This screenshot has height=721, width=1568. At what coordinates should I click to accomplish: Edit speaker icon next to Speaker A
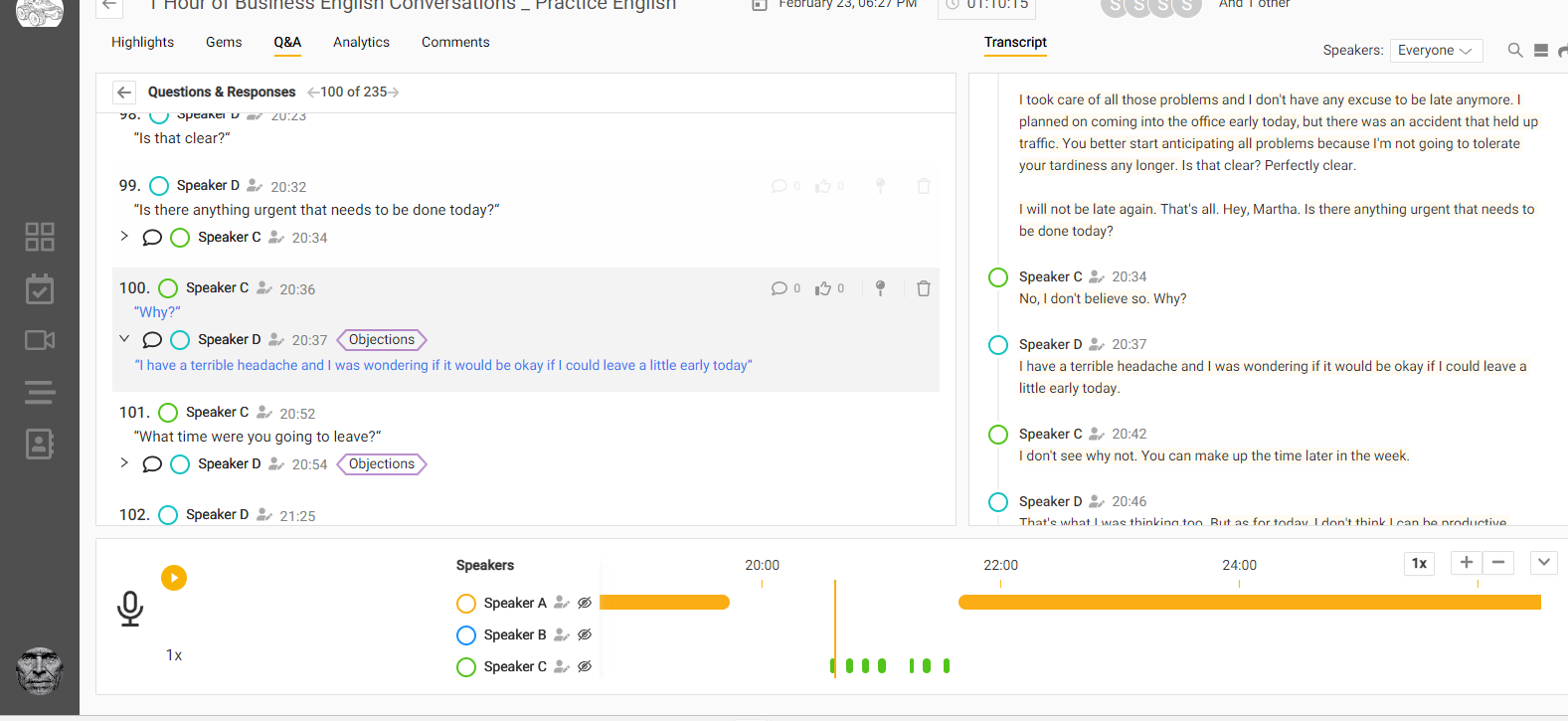click(562, 603)
